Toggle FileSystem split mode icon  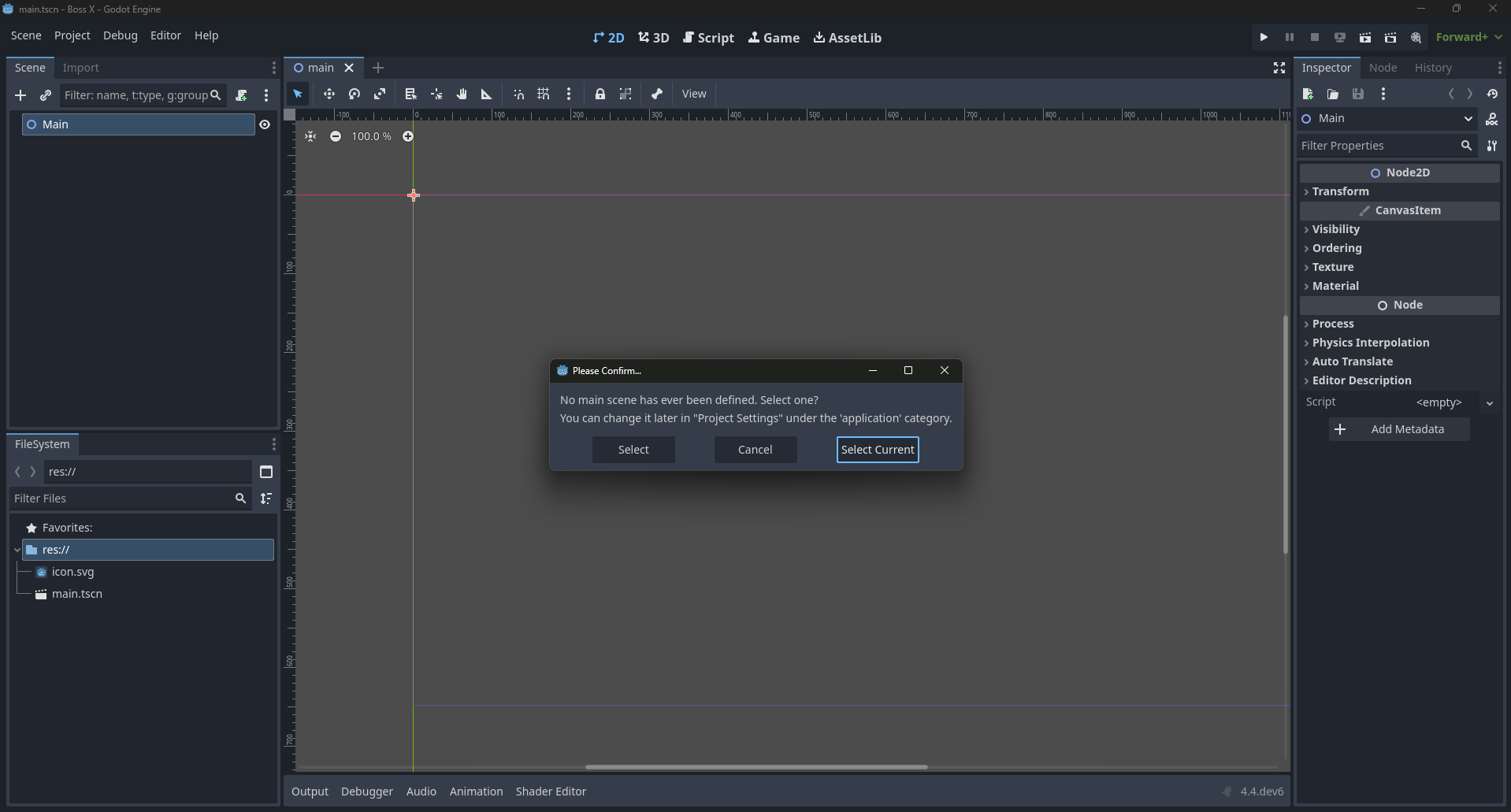[266, 472]
